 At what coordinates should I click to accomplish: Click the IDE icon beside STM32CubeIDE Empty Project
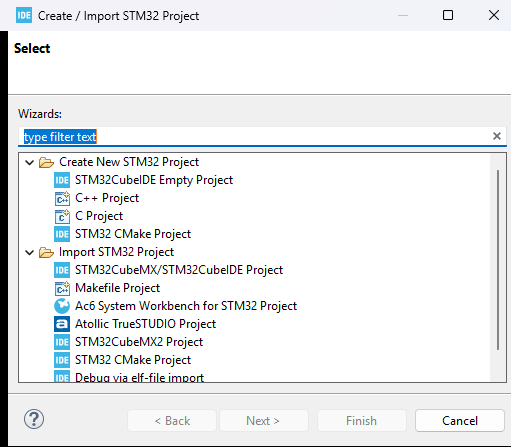(62, 180)
